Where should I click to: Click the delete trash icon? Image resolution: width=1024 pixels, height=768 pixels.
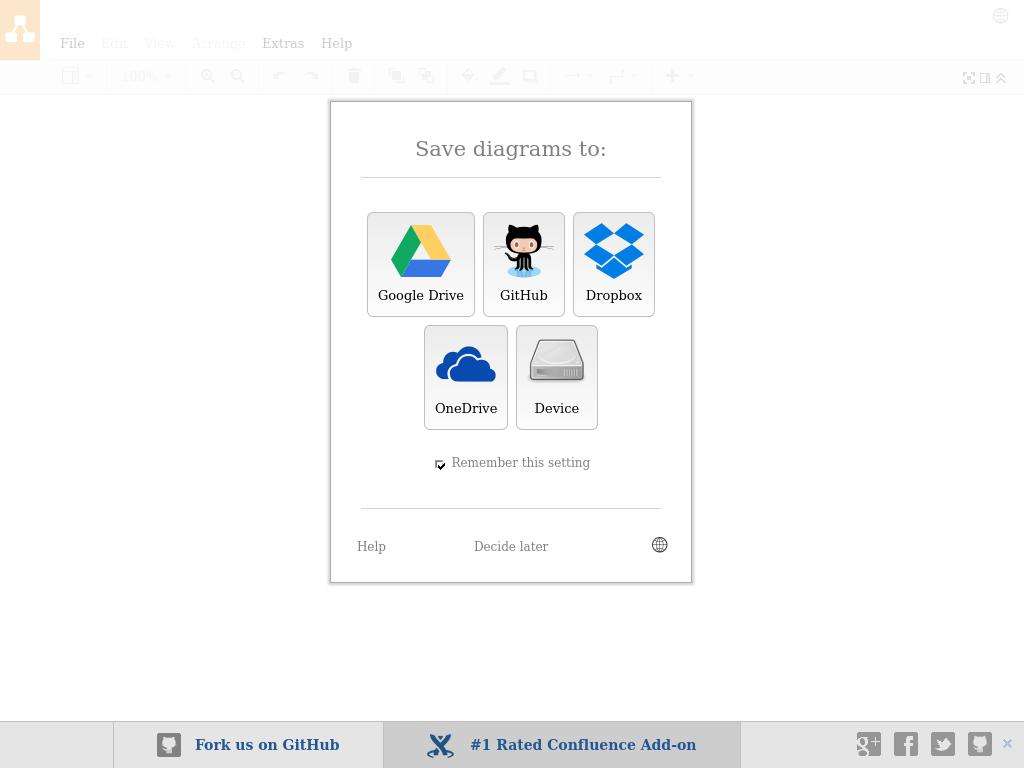pyautogui.click(x=353, y=76)
